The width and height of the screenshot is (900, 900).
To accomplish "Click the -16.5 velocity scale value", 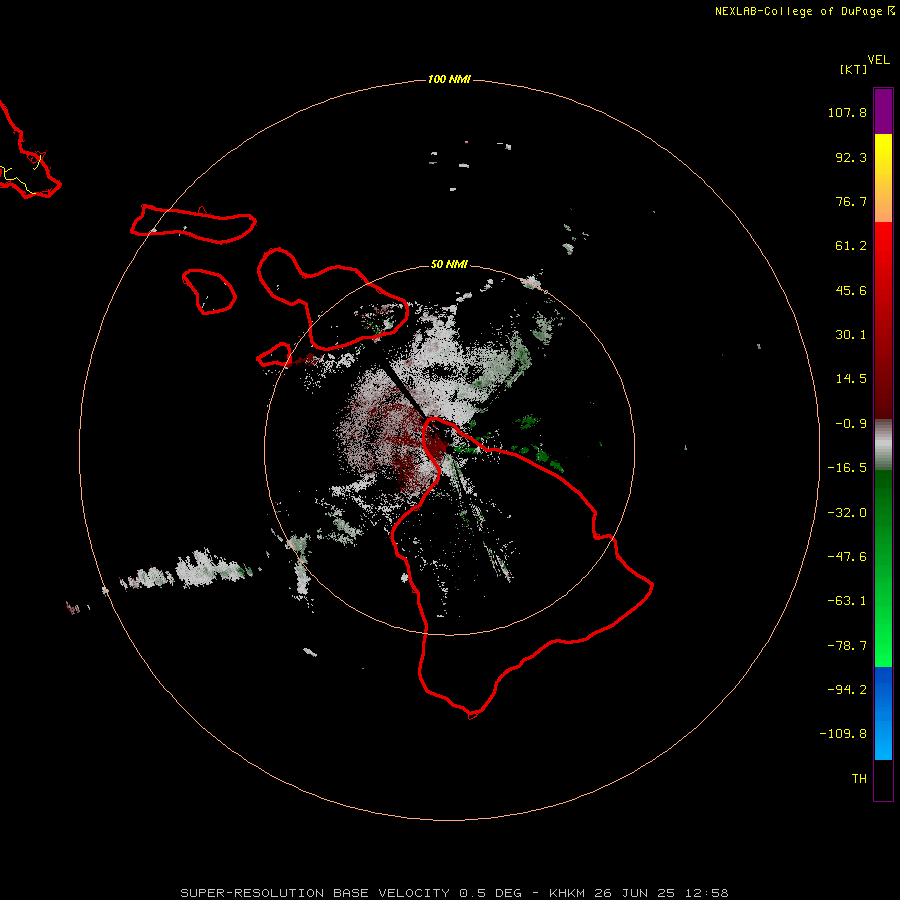I will click(x=847, y=468).
